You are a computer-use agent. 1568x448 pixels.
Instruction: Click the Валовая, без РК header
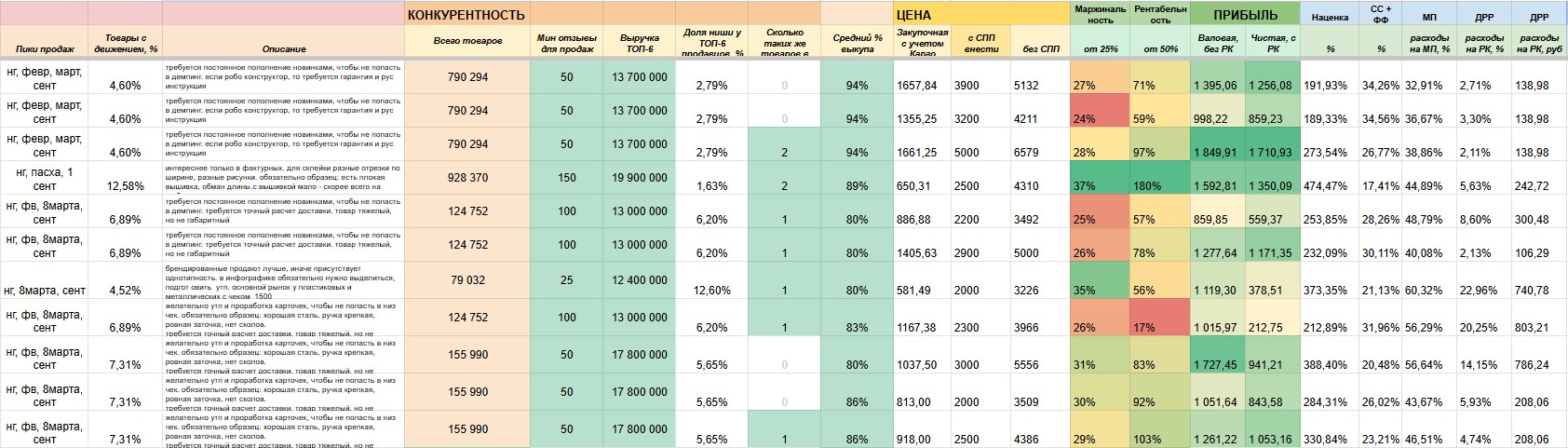(1217, 41)
